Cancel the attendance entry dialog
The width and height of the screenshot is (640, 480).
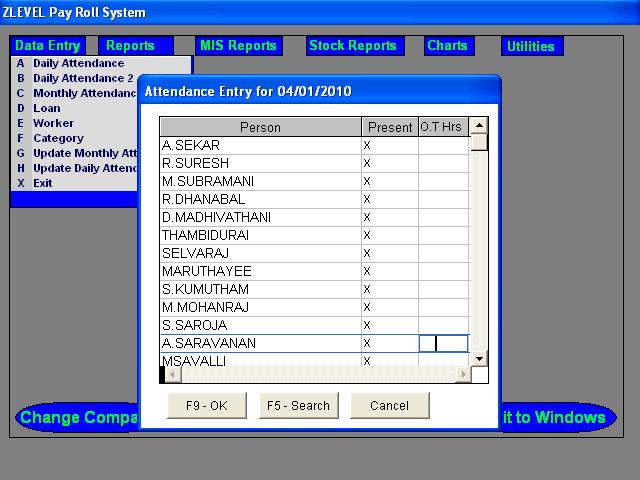(389, 405)
